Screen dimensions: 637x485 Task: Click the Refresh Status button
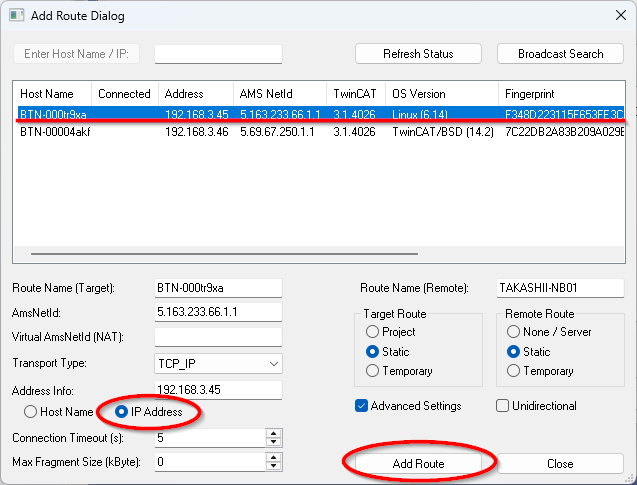[x=418, y=54]
